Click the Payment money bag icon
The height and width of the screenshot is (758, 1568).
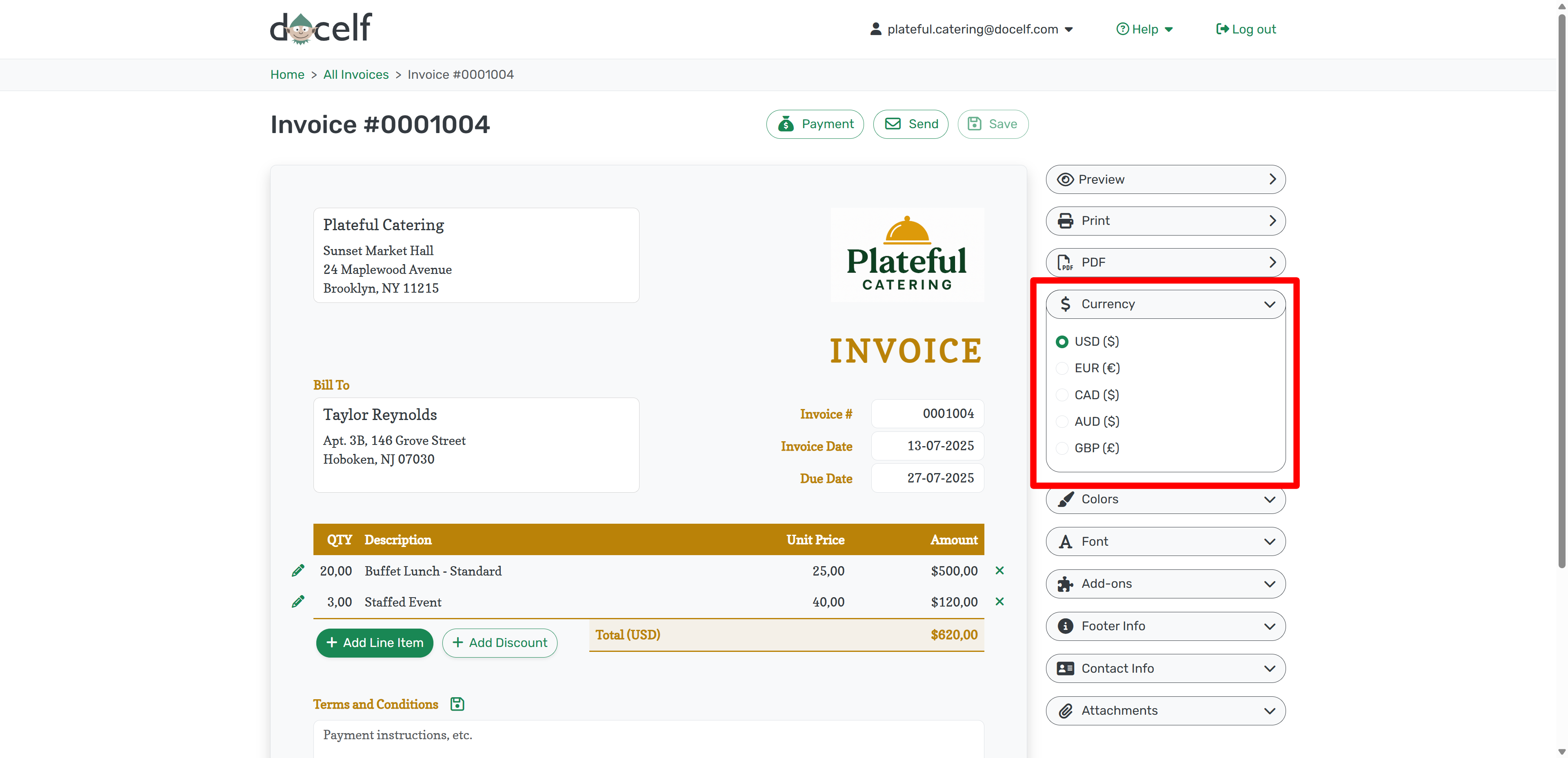click(x=786, y=124)
